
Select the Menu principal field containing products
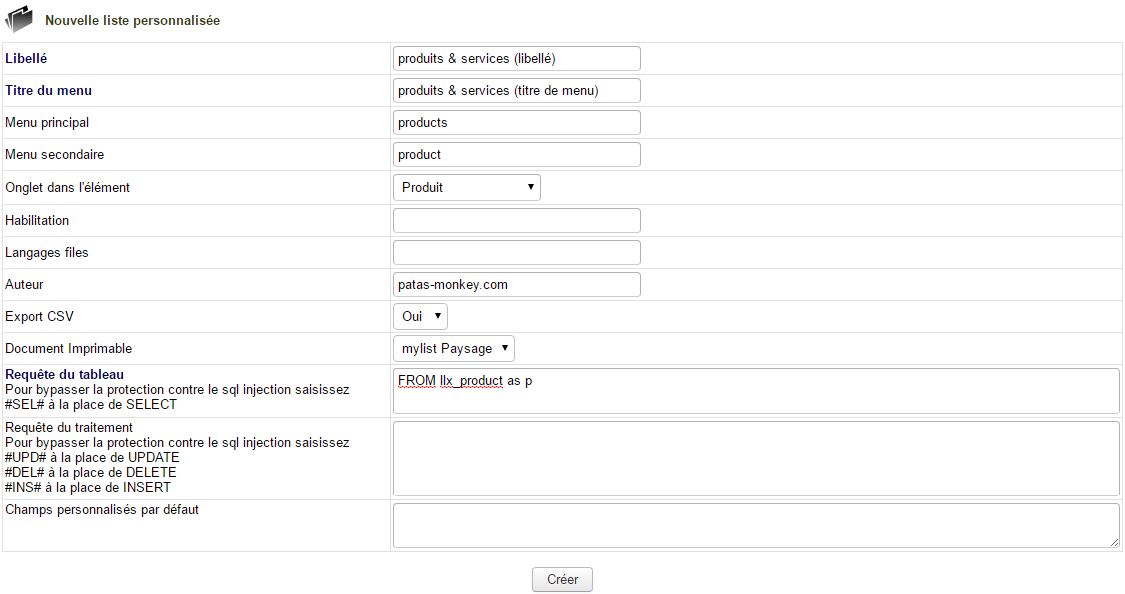pos(516,122)
